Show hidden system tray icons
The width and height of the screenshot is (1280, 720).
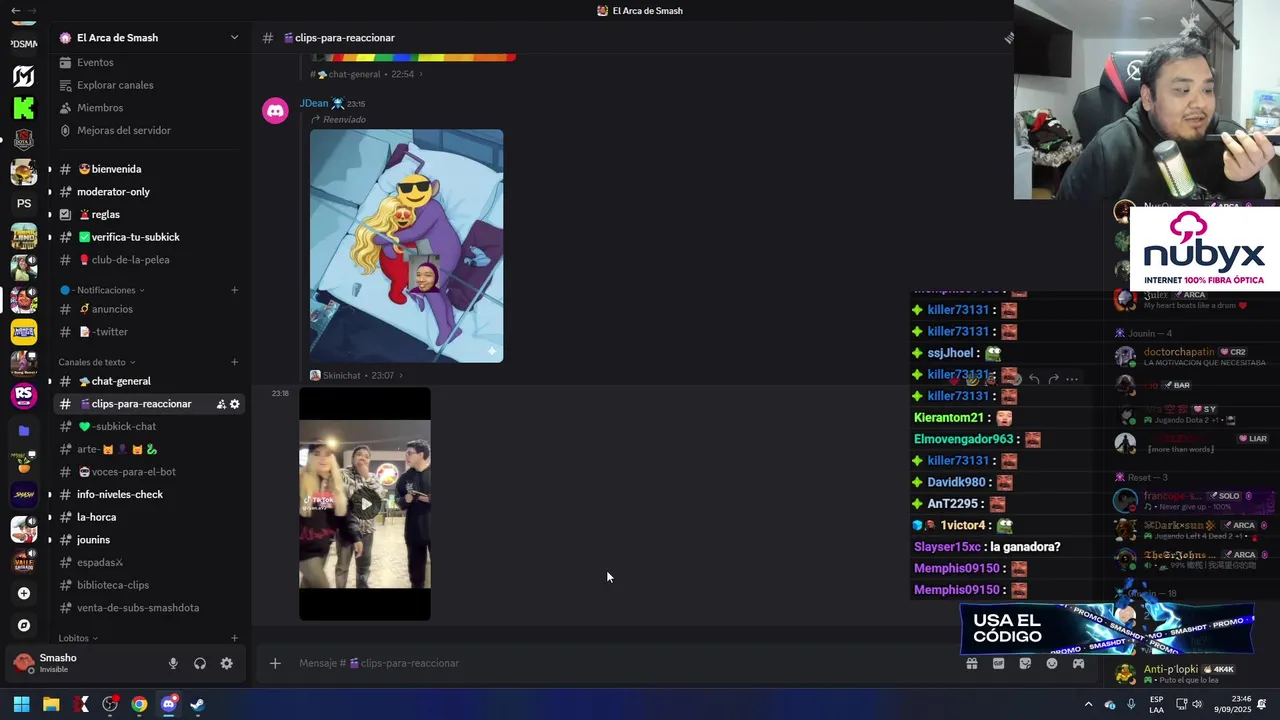click(1088, 704)
